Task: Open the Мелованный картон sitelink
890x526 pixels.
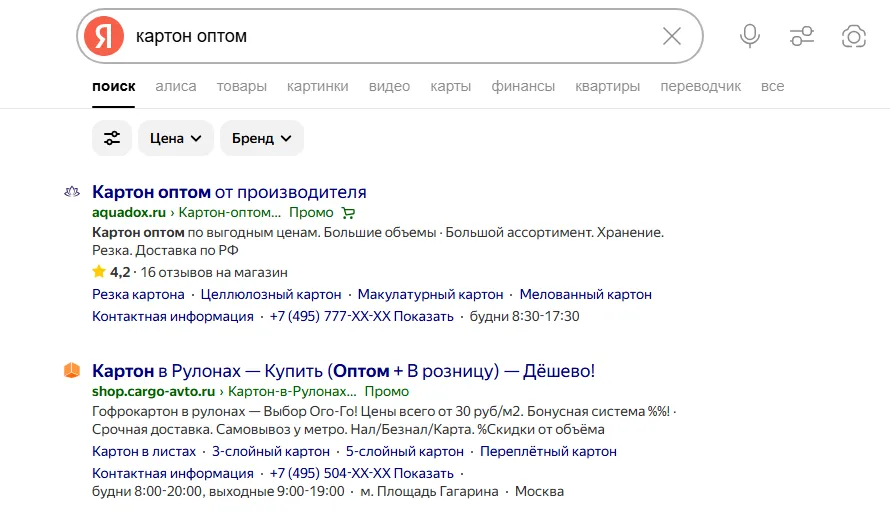Action: (x=586, y=294)
